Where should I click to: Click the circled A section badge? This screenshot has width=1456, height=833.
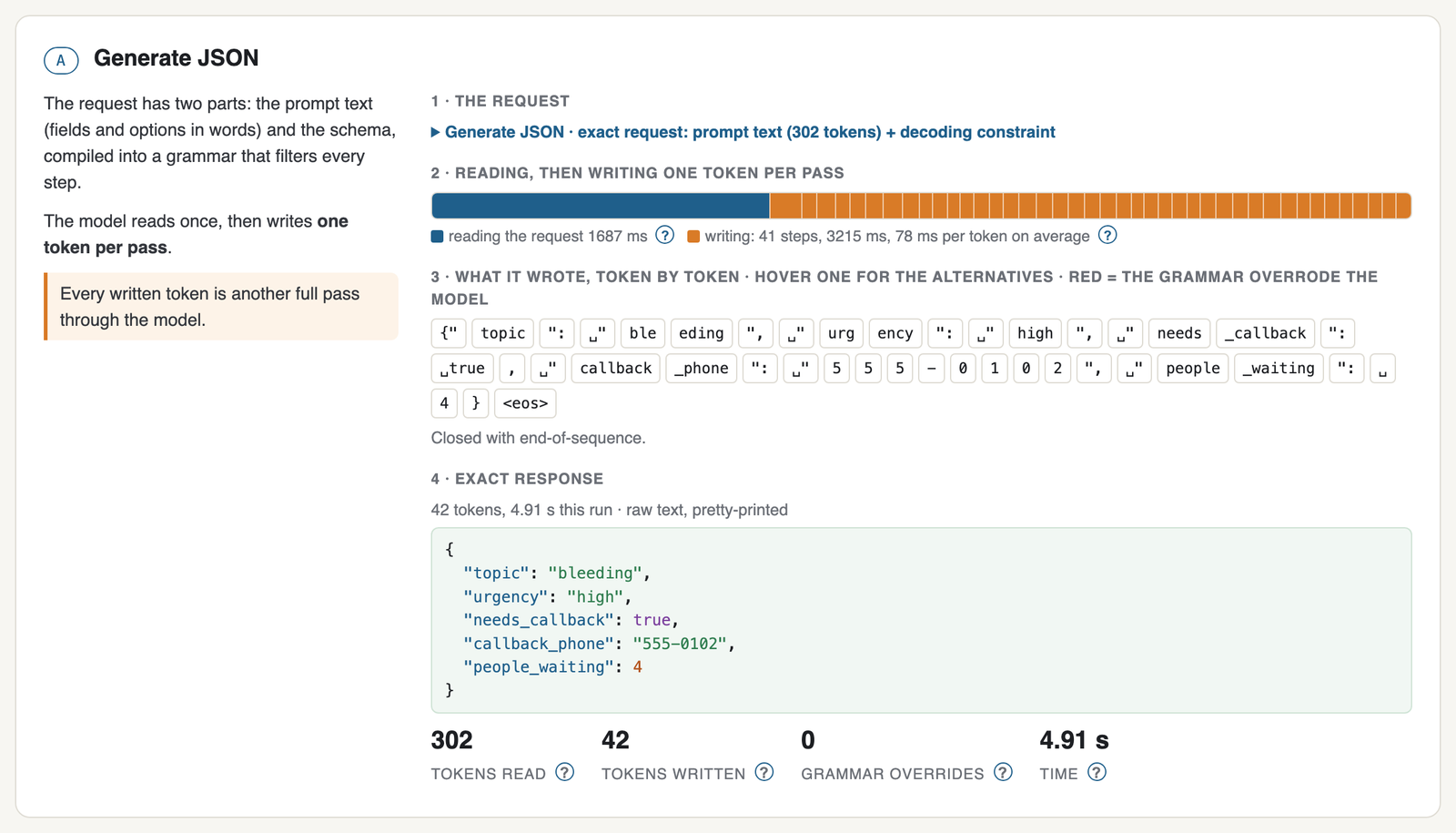(61, 60)
